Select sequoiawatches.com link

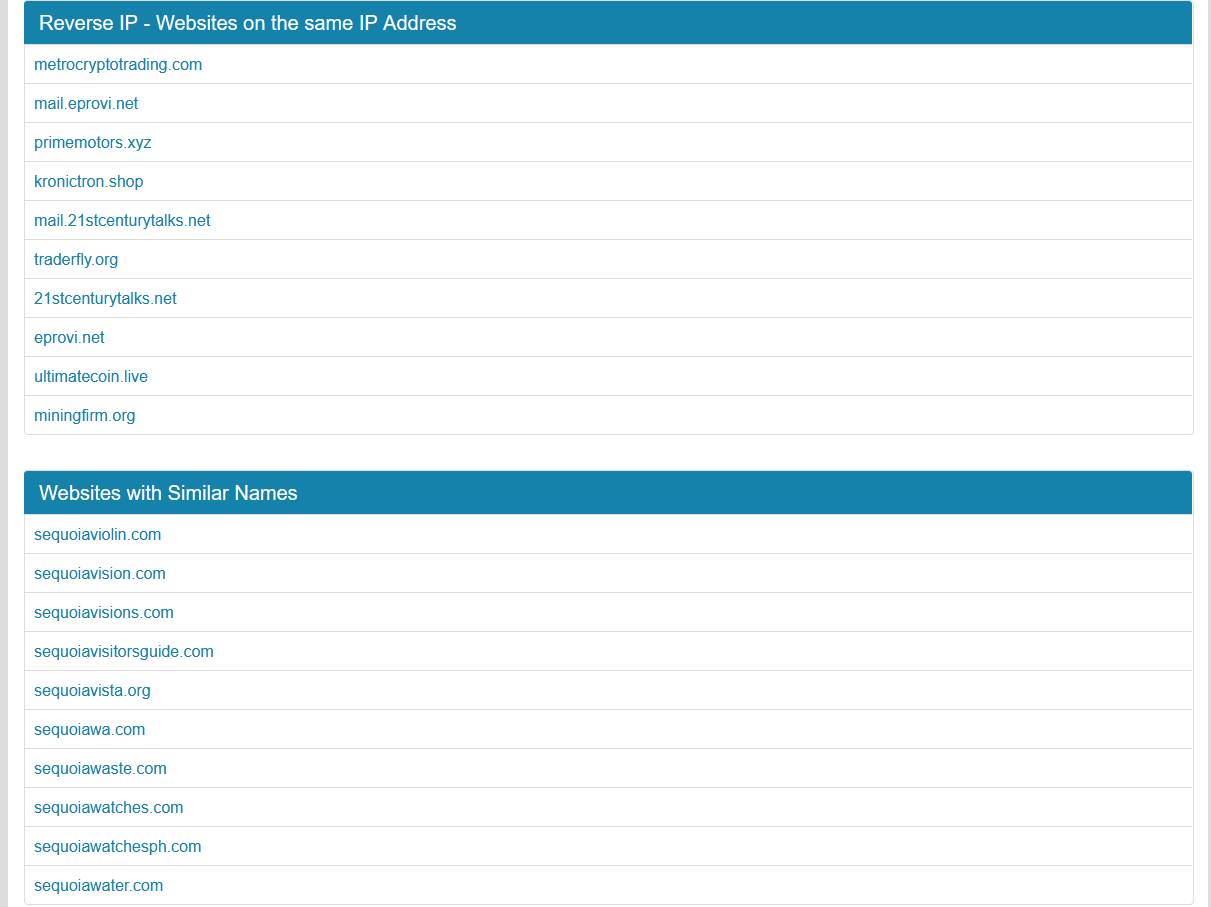[x=109, y=807]
